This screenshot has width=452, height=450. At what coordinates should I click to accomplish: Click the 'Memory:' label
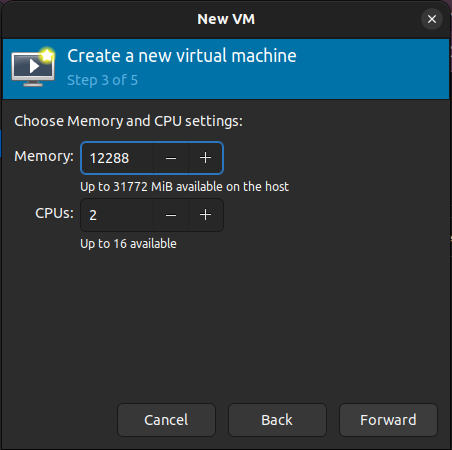pos(44,156)
